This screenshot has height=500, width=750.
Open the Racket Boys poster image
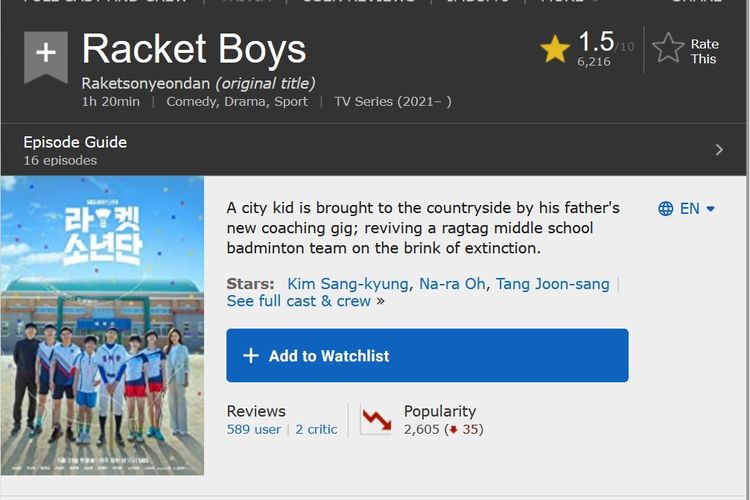[x=102, y=326]
